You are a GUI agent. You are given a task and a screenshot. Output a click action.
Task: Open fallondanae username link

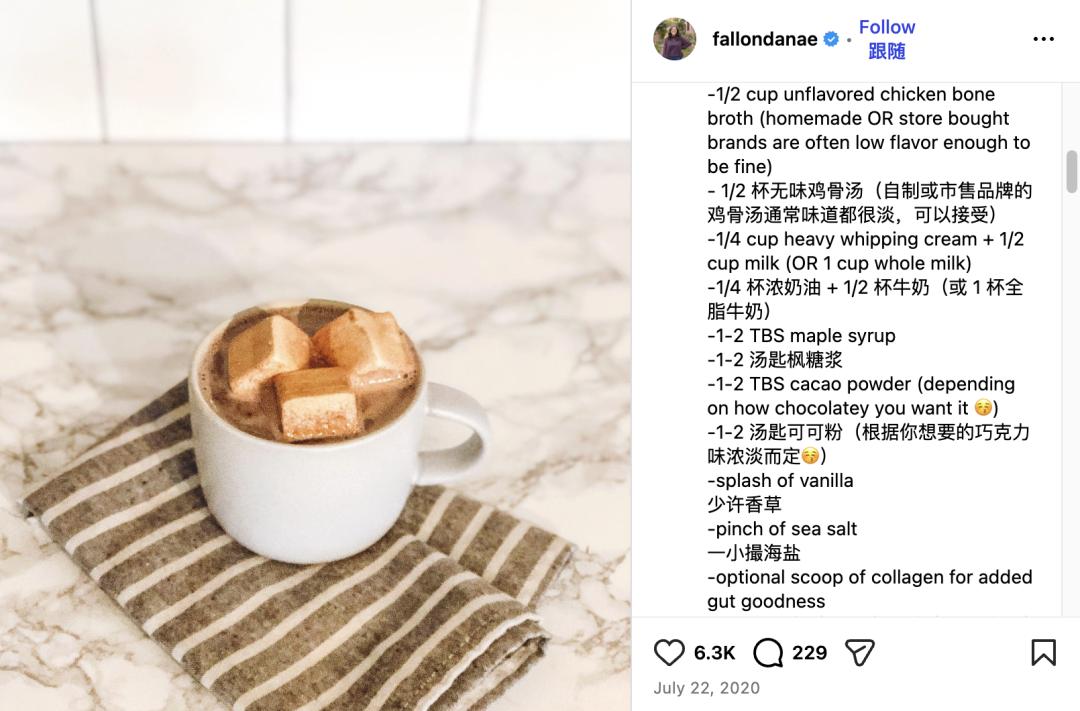(765, 39)
